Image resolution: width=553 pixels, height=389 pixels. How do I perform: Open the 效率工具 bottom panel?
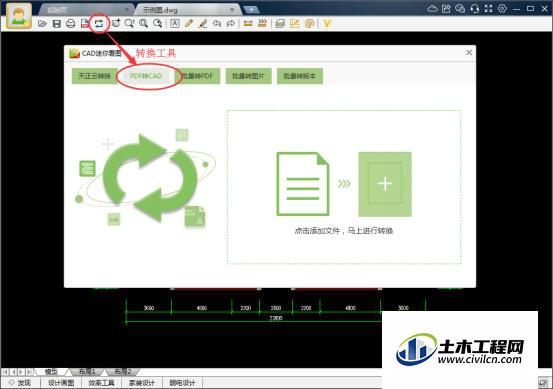coord(101,383)
